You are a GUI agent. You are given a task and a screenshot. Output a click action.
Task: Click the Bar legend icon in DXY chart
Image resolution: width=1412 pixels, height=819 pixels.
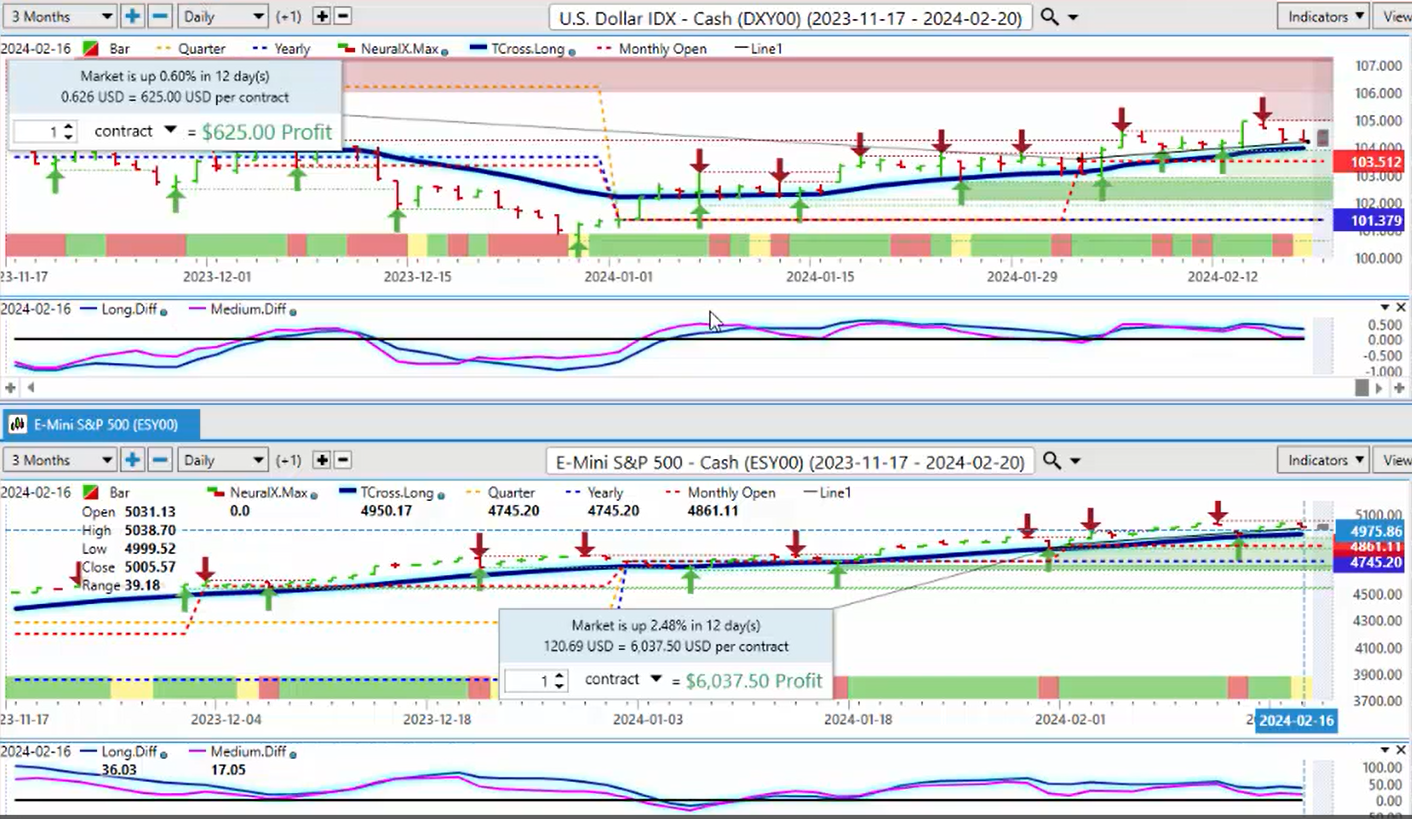[90, 49]
